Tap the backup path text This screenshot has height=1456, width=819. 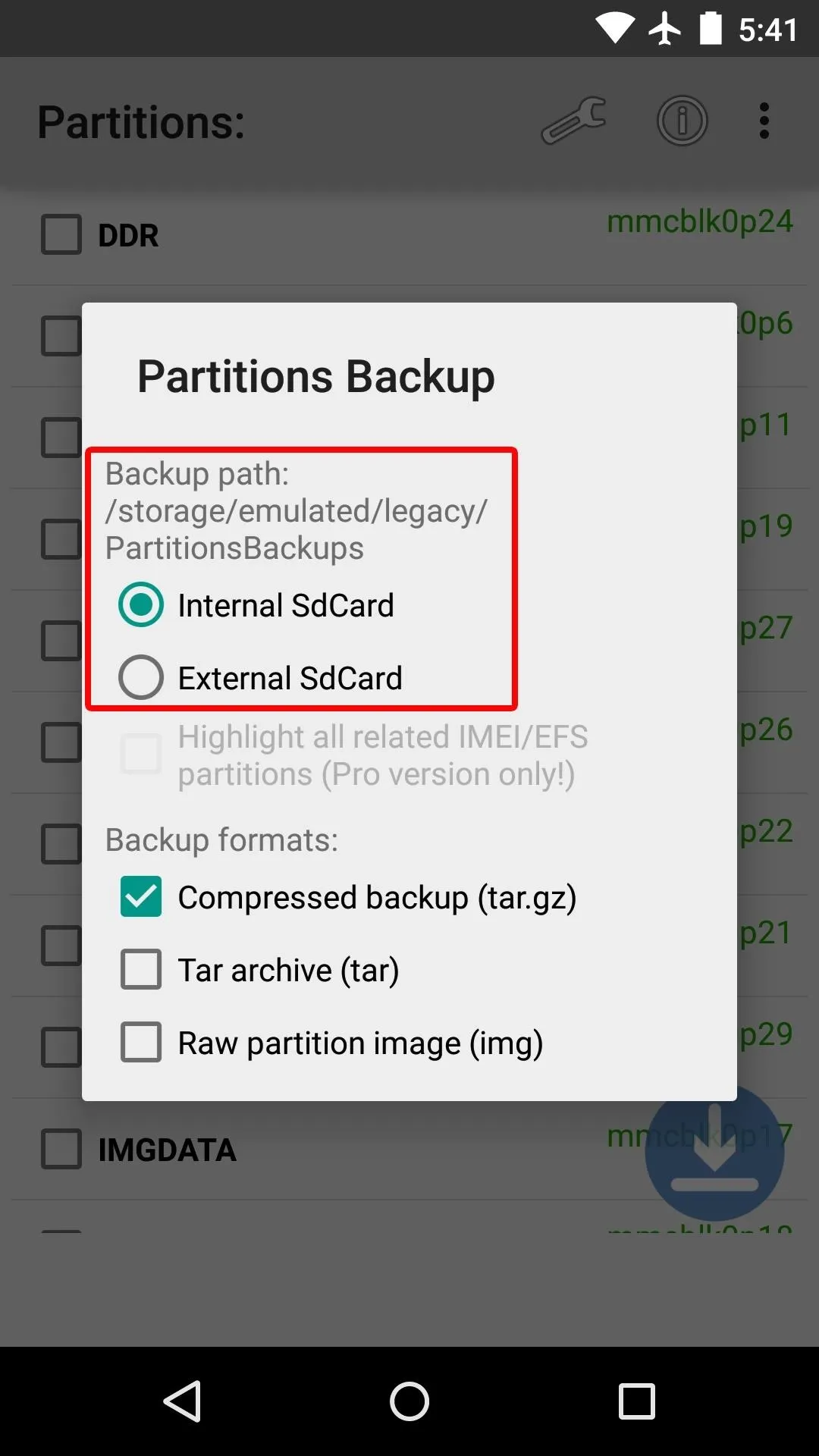click(296, 510)
